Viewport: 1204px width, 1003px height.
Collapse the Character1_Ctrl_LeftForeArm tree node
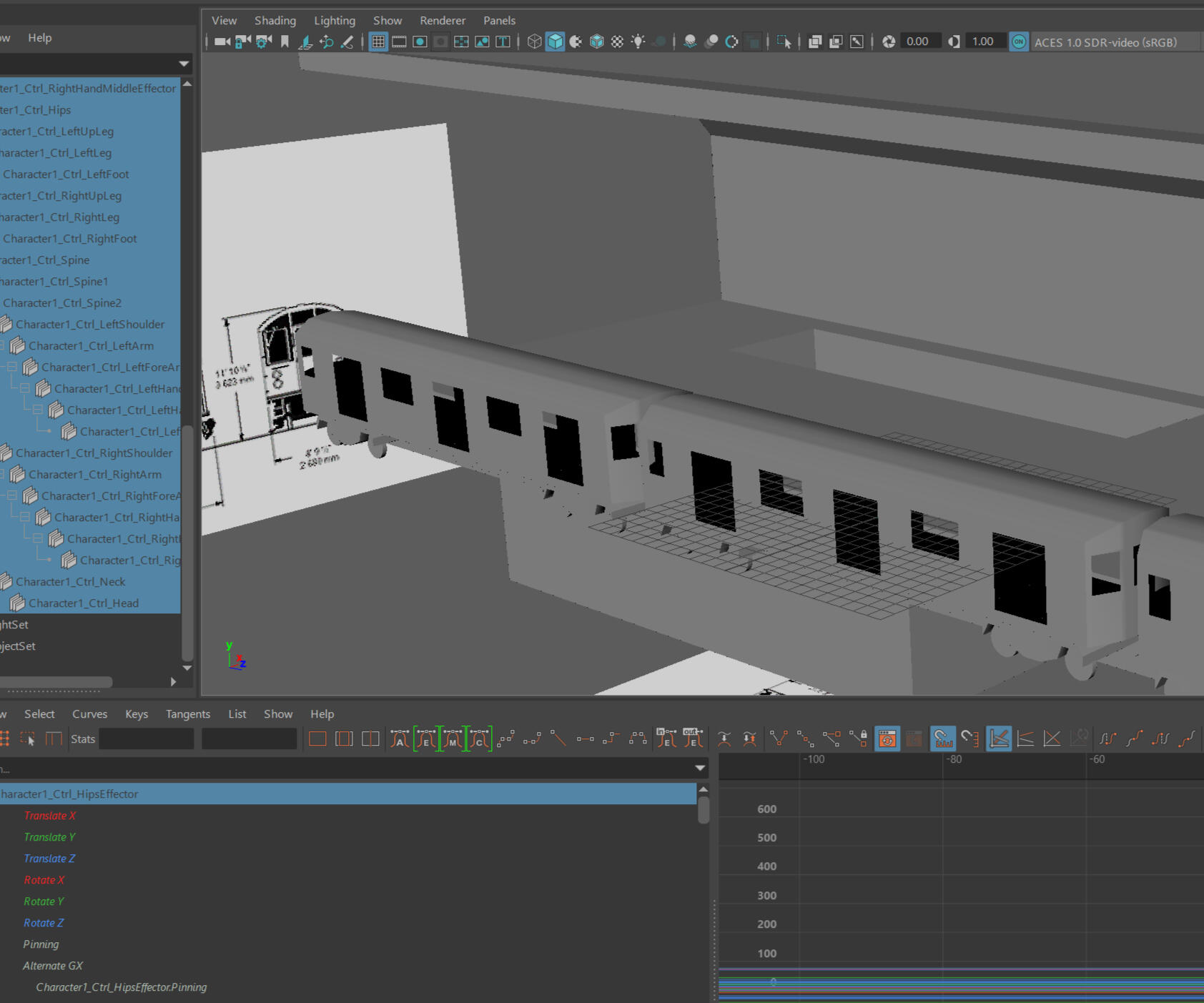[x=12, y=367]
